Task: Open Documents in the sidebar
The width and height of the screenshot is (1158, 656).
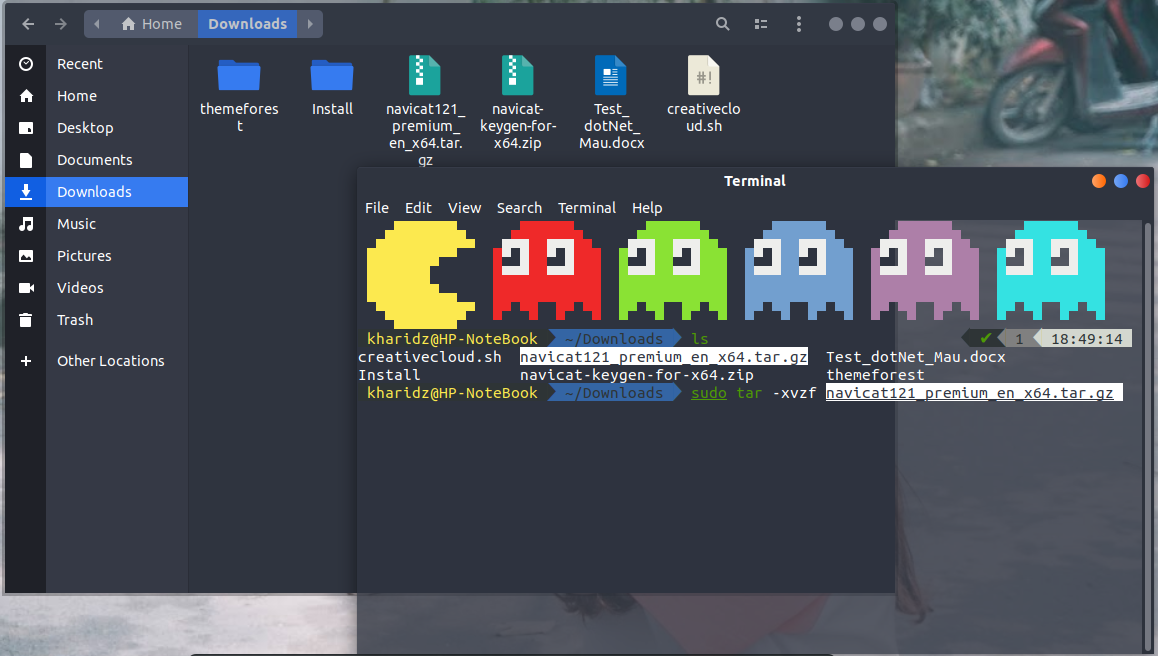Action: pos(97,160)
